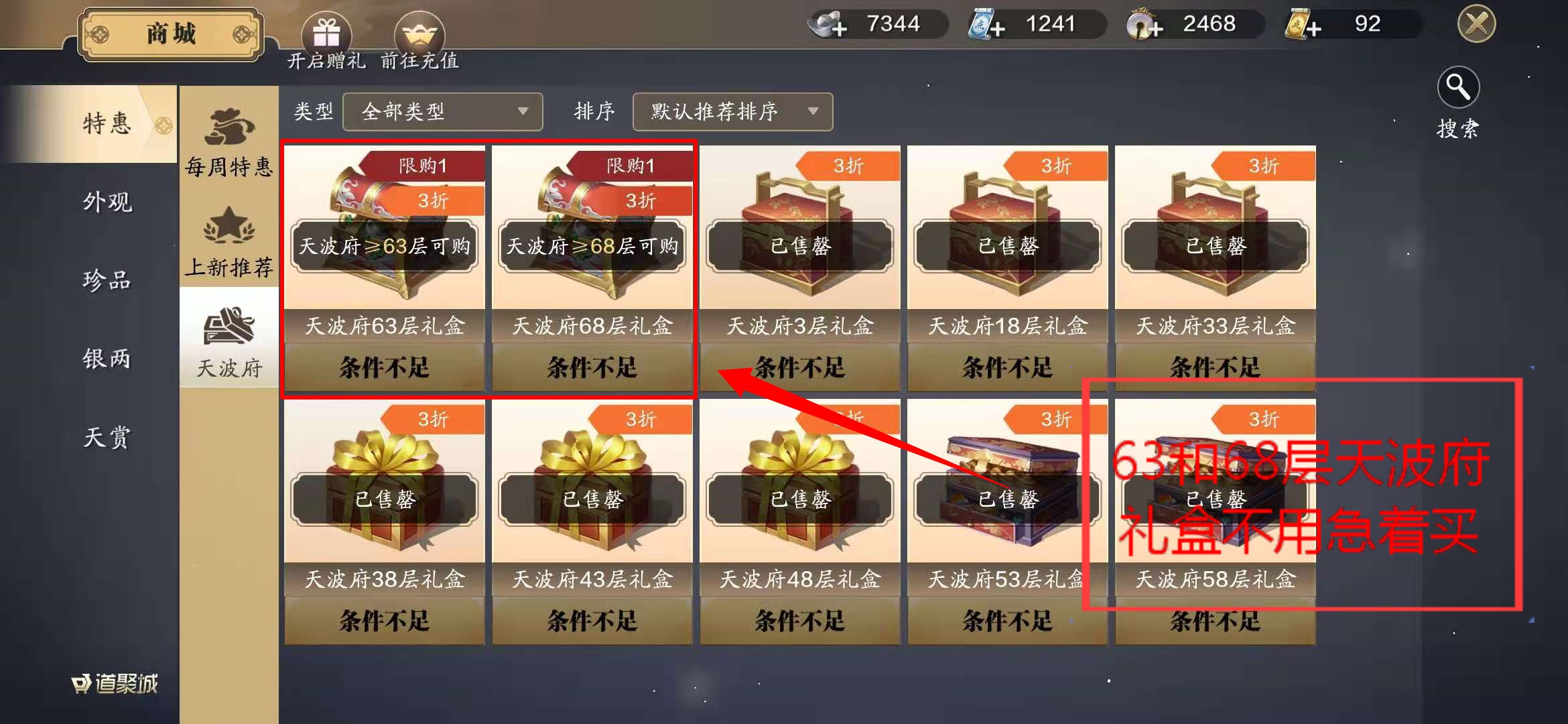Click 条件不足 button under 天波府68层礼盒
The image size is (1568, 724).
coord(592,367)
